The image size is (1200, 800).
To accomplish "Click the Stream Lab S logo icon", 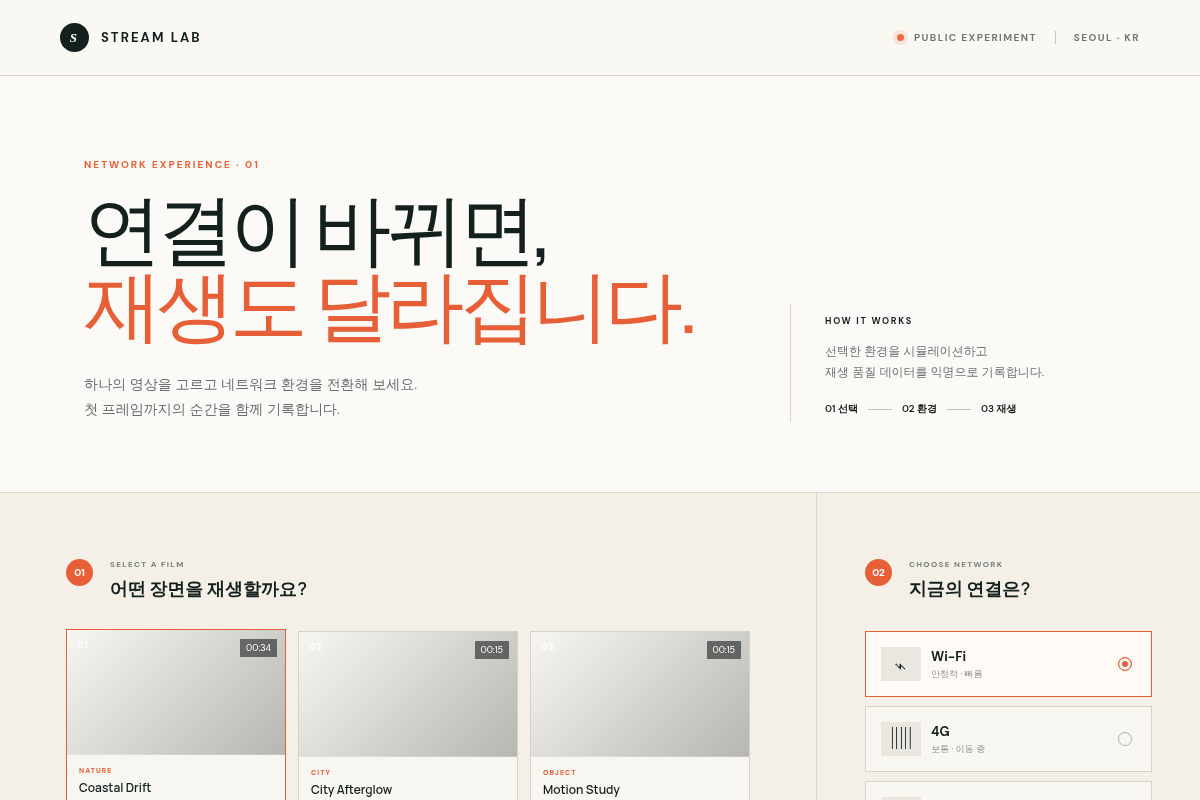I will (x=74, y=37).
